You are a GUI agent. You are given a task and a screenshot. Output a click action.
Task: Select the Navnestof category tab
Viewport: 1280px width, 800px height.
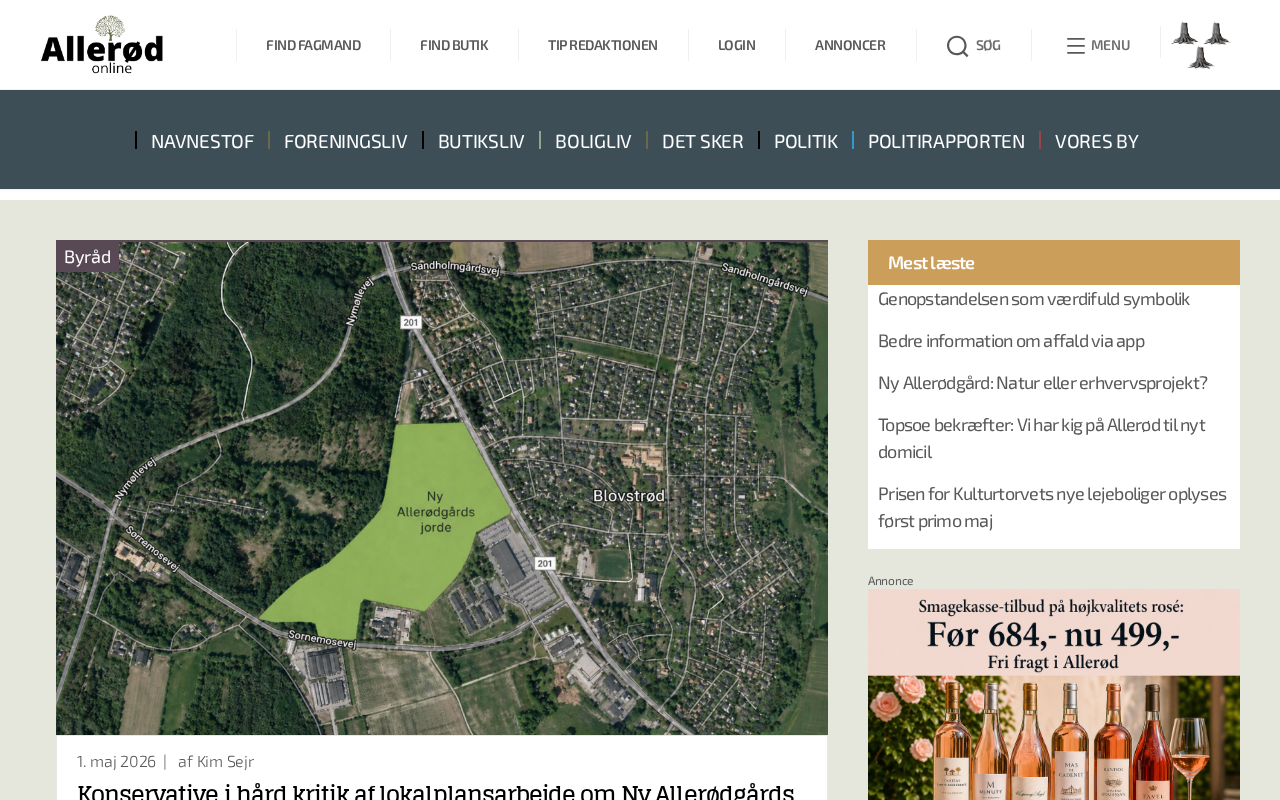coord(202,141)
